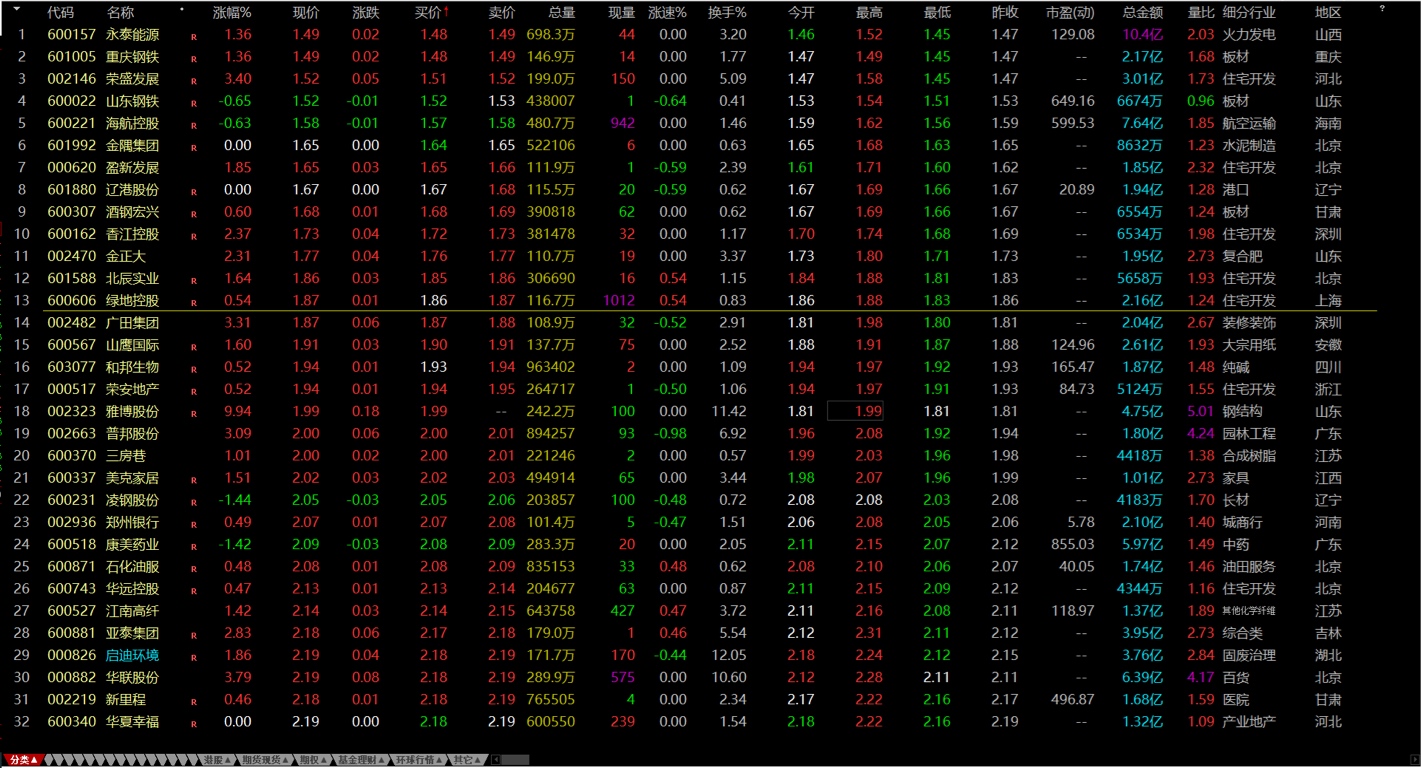Image resolution: width=1421 pixels, height=768 pixels.
Task: Click the bottom horizontal scrollbar thumb
Action: pos(515,760)
